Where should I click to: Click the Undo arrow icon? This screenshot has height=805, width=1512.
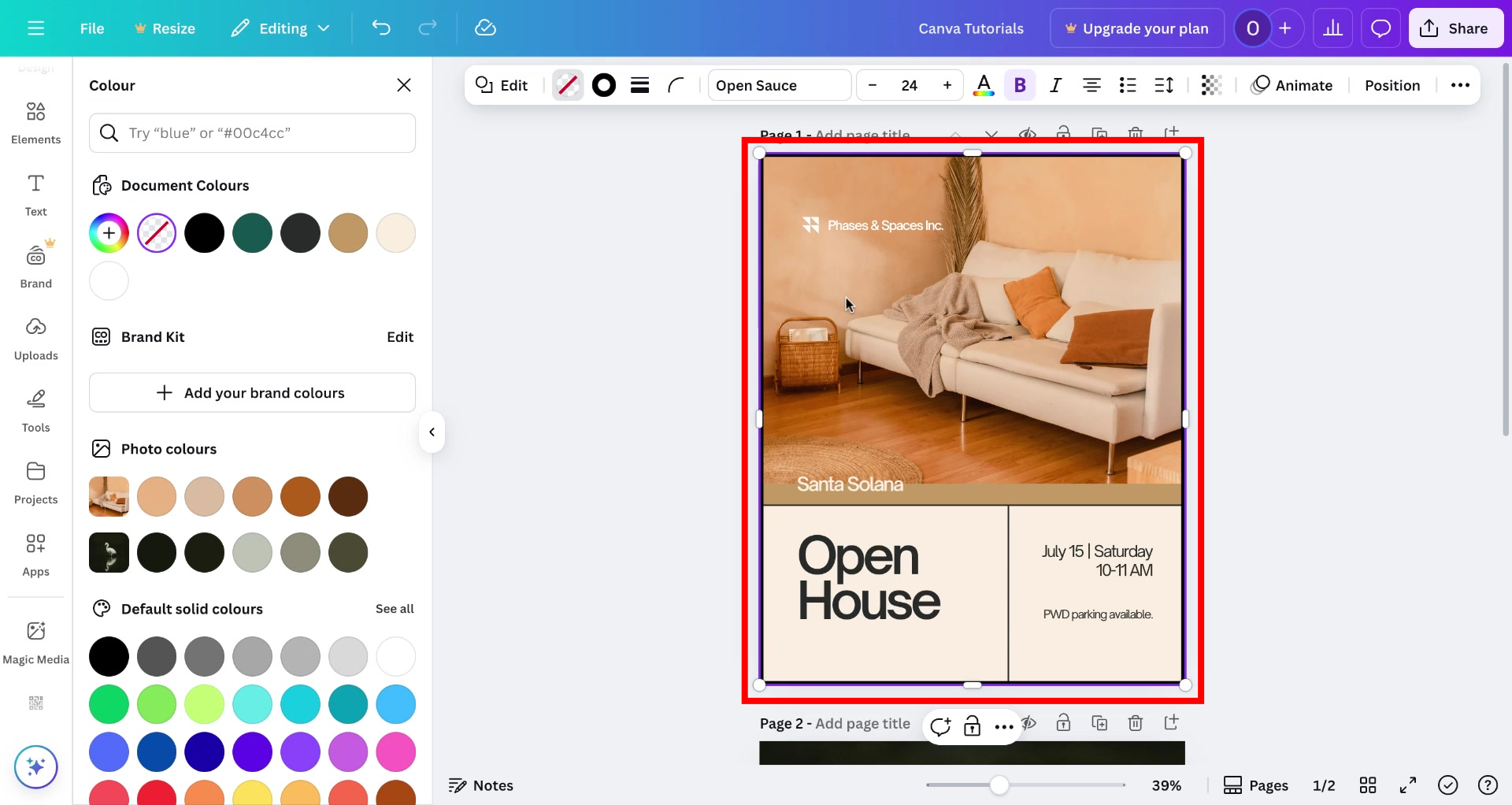click(382, 28)
